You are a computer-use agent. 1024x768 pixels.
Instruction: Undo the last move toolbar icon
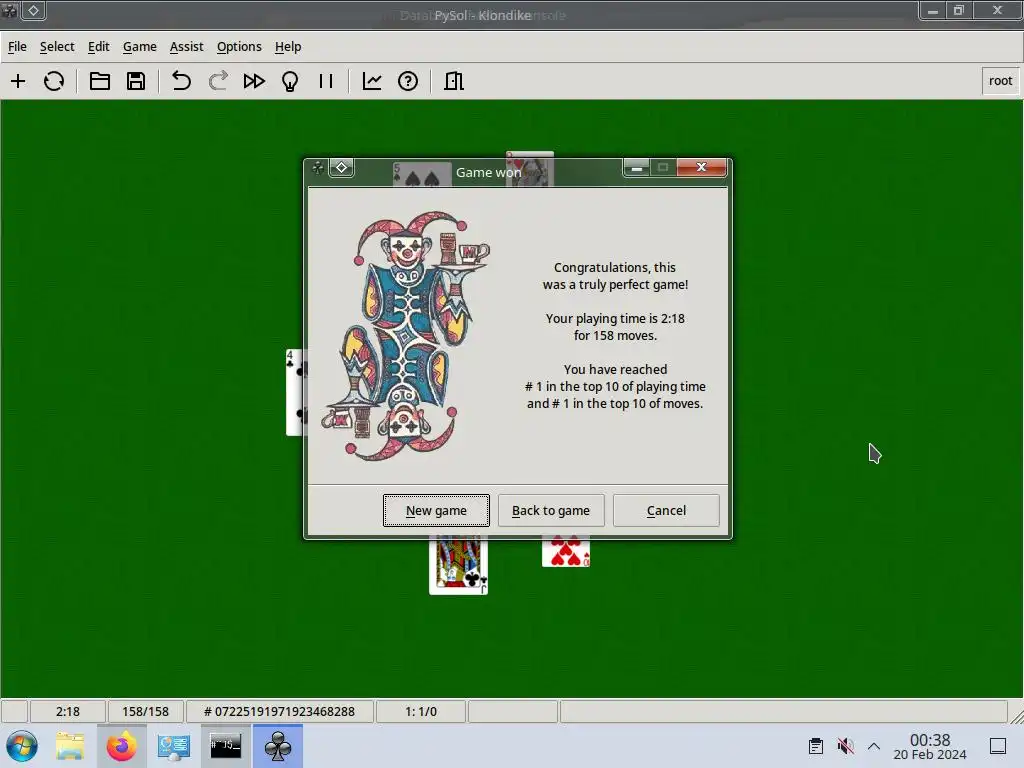181,81
